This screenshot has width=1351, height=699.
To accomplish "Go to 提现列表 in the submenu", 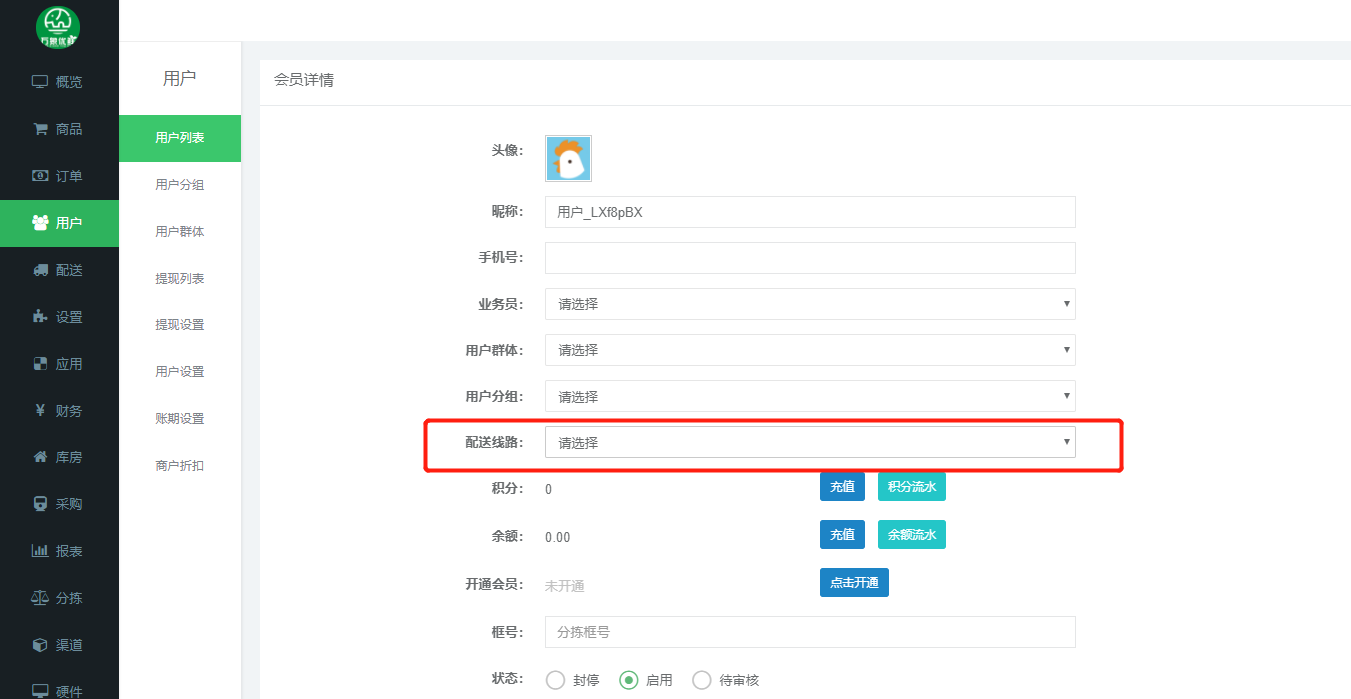I will 180,279.
